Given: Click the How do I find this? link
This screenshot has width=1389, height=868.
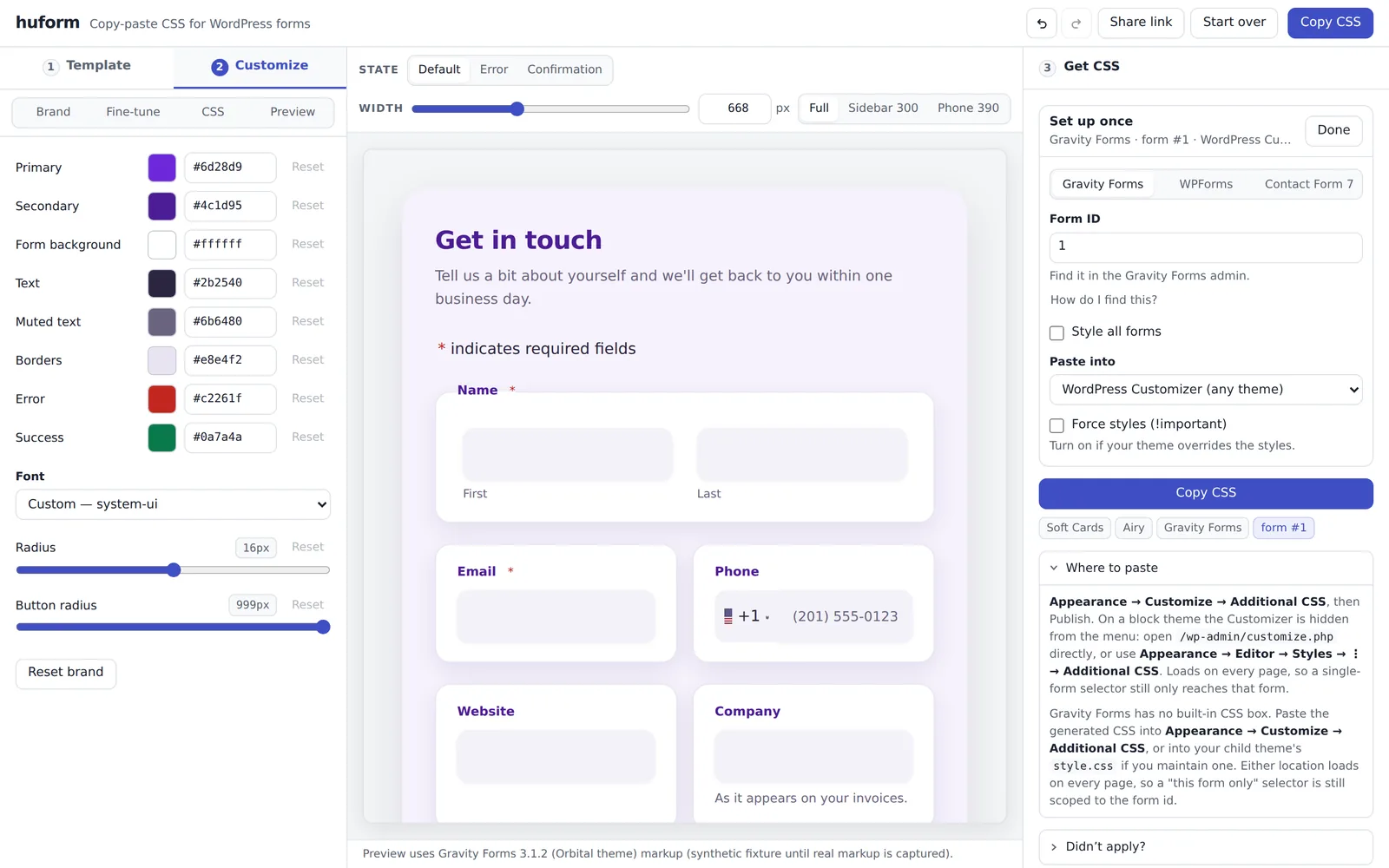Looking at the screenshot, I should [x=1103, y=300].
